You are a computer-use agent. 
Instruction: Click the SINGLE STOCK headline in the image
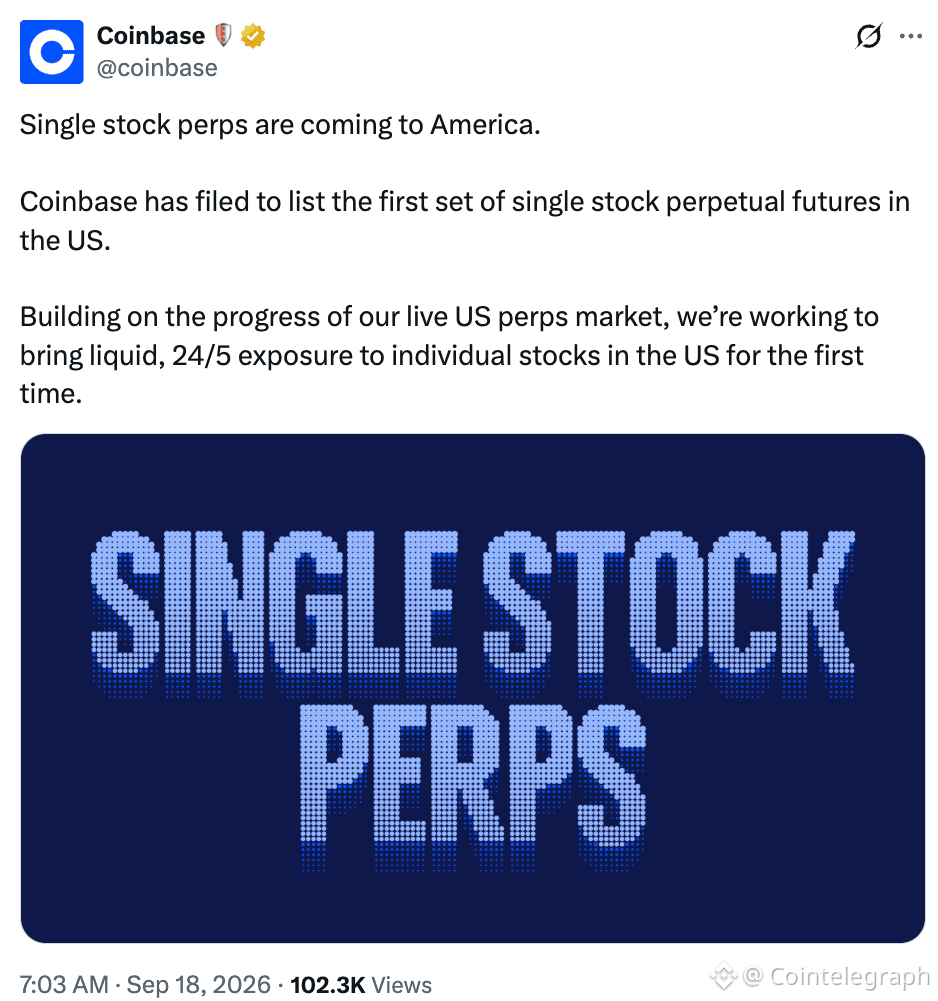coord(473,613)
